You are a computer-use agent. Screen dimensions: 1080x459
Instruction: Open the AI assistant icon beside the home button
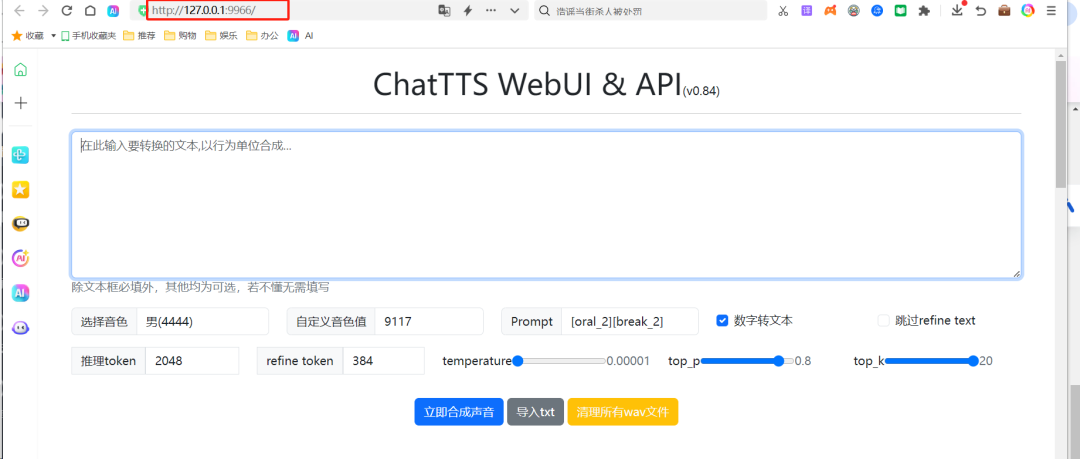(x=112, y=10)
